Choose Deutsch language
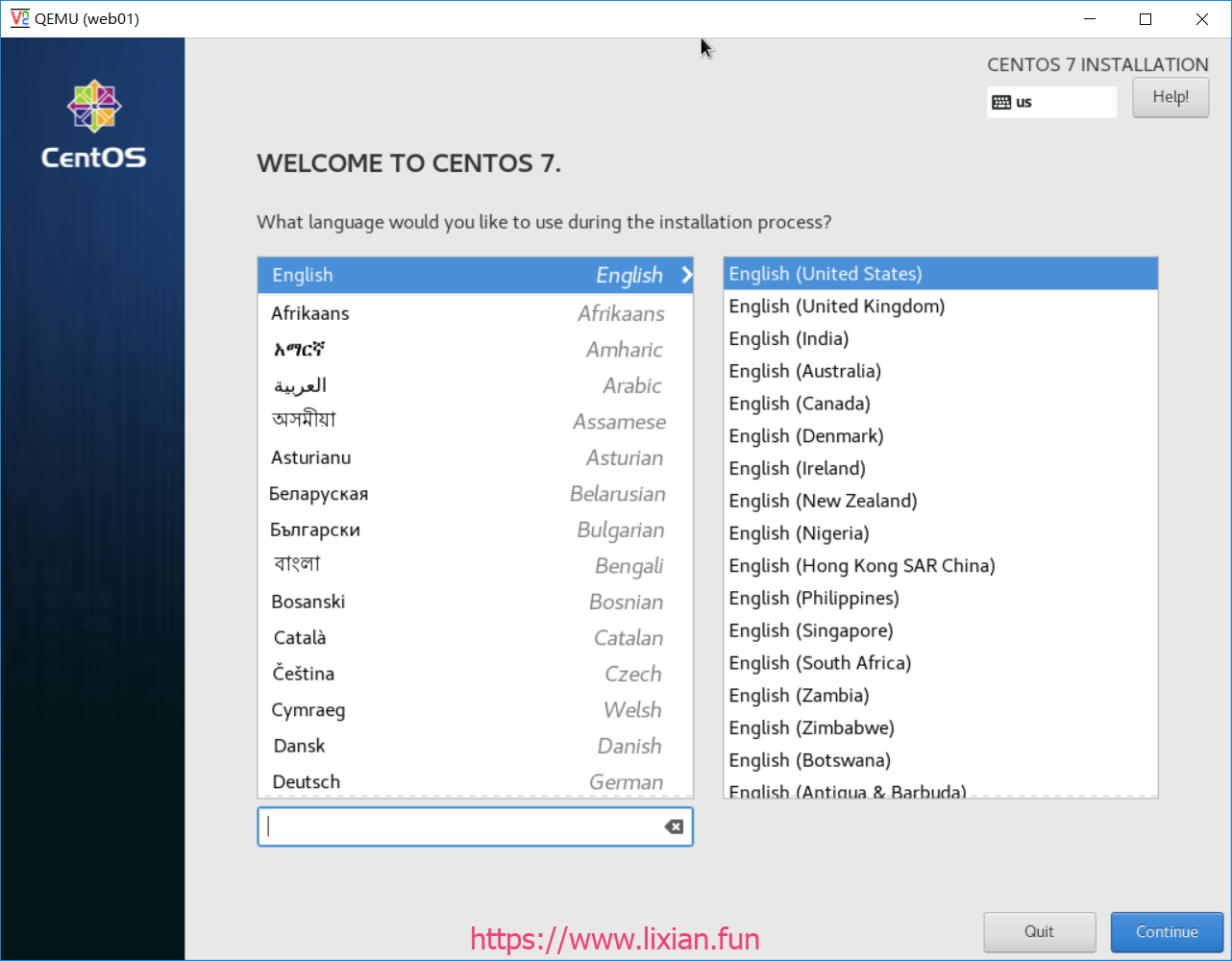This screenshot has width=1232, height=961. pyautogui.click(x=475, y=782)
